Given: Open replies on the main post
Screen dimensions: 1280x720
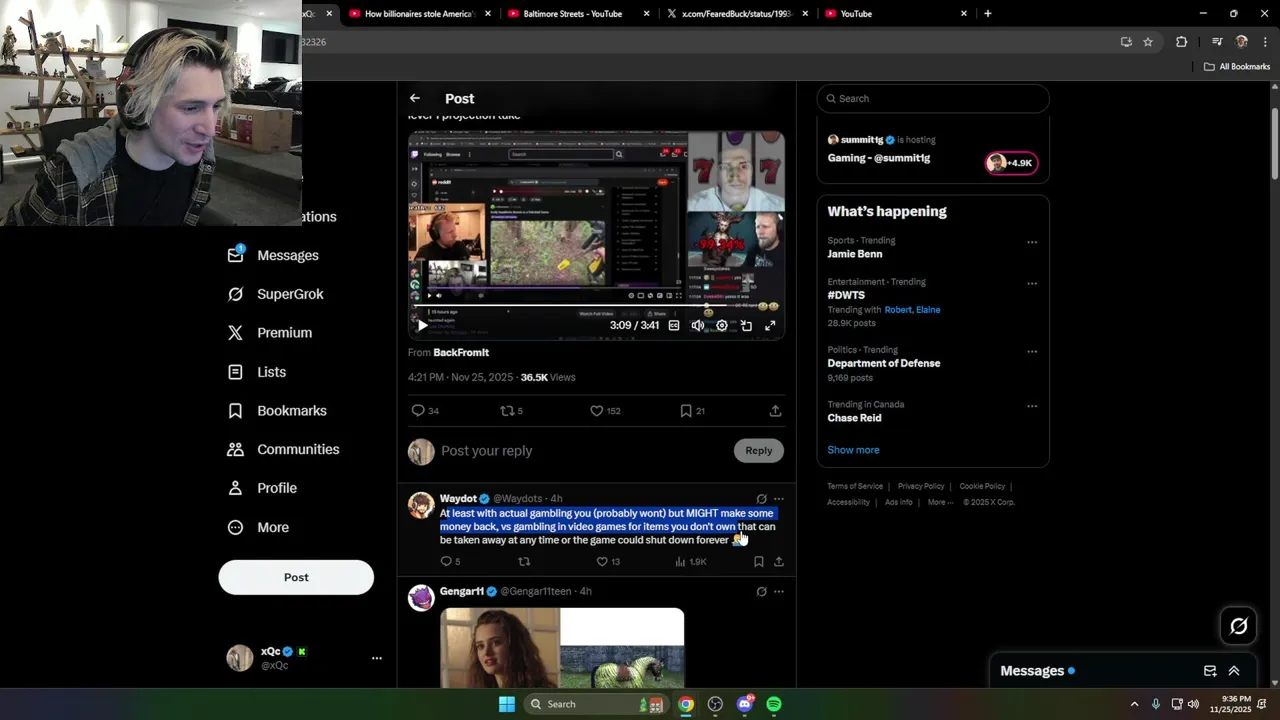Looking at the screenshot, I should 425,411.
